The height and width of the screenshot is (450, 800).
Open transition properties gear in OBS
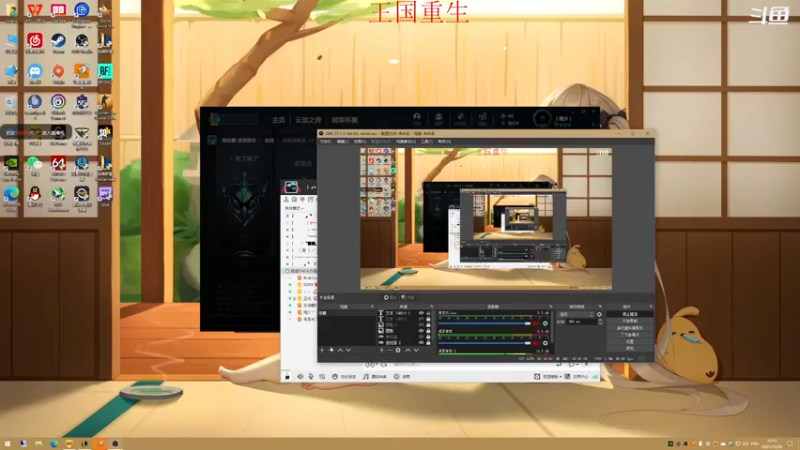tap(599, 314)
